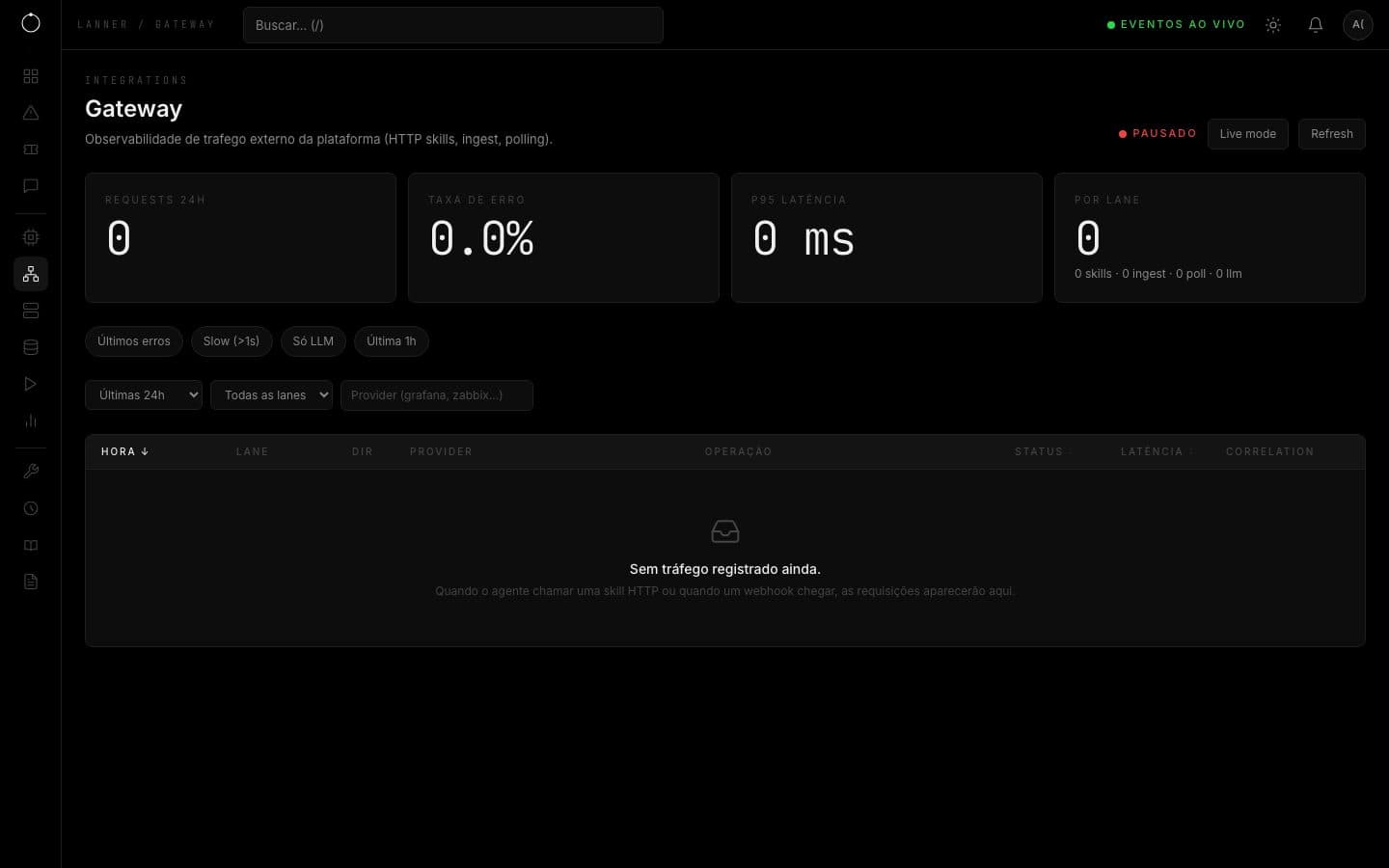Viewport: 1389px width, 868px height.
Task: Click the REQUESTS 24H stat card
Action: pyautogui.click(x=240, y=238)
